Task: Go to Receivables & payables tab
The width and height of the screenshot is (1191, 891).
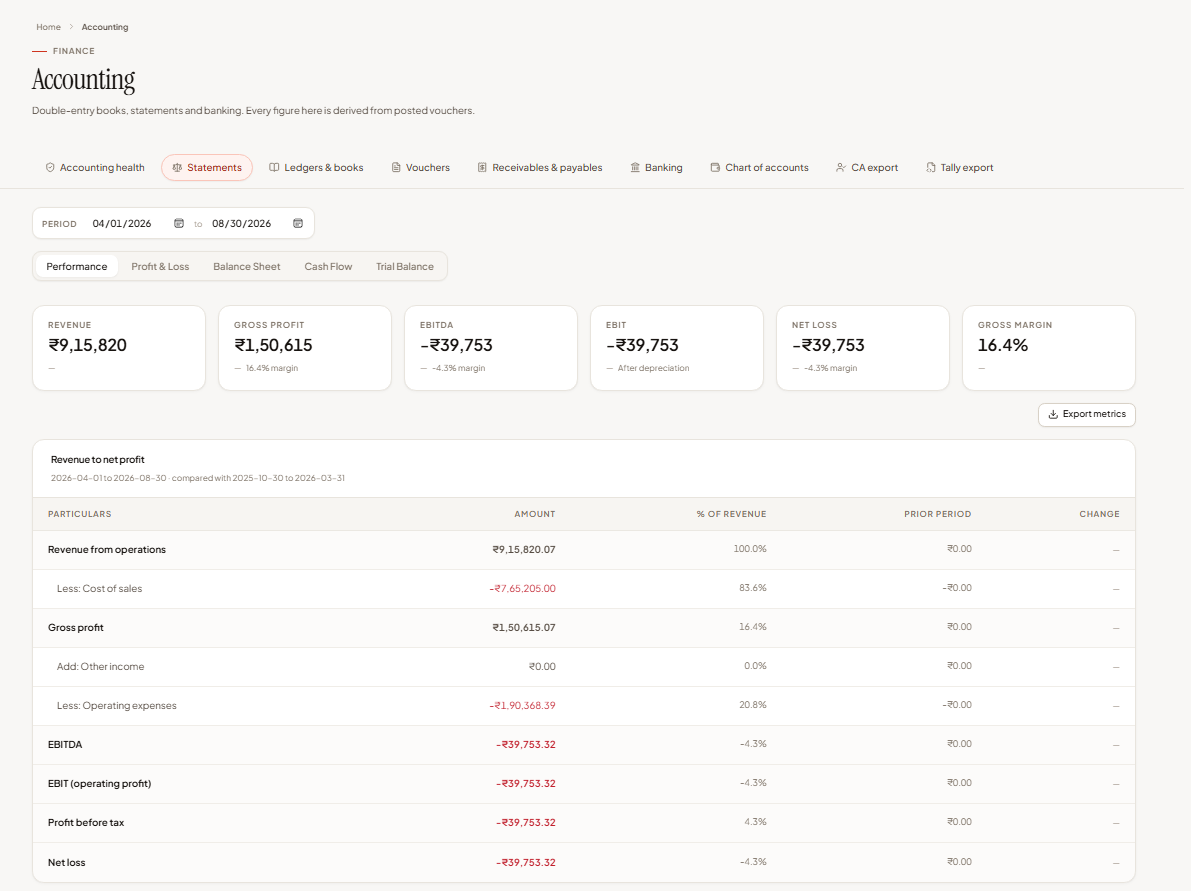Action: pos(540,167)
